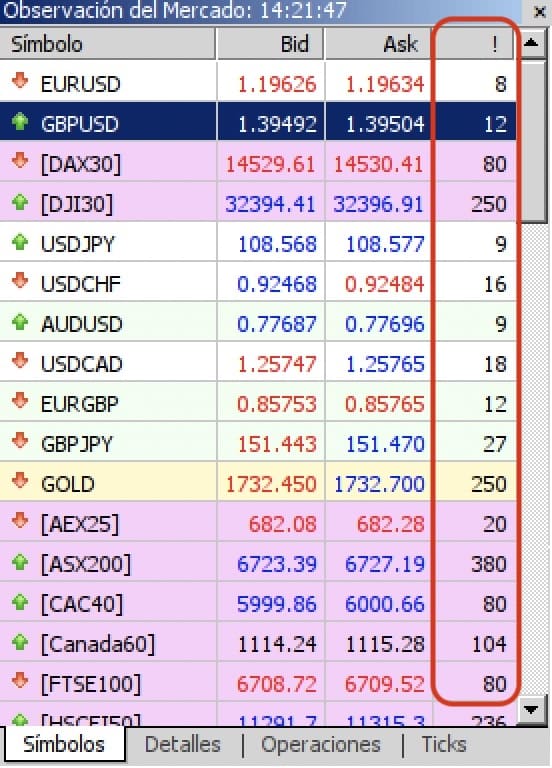Switch to the Ticks tab
The height and width of the screenshot is (768, 552).
click(x=444, y=744)
